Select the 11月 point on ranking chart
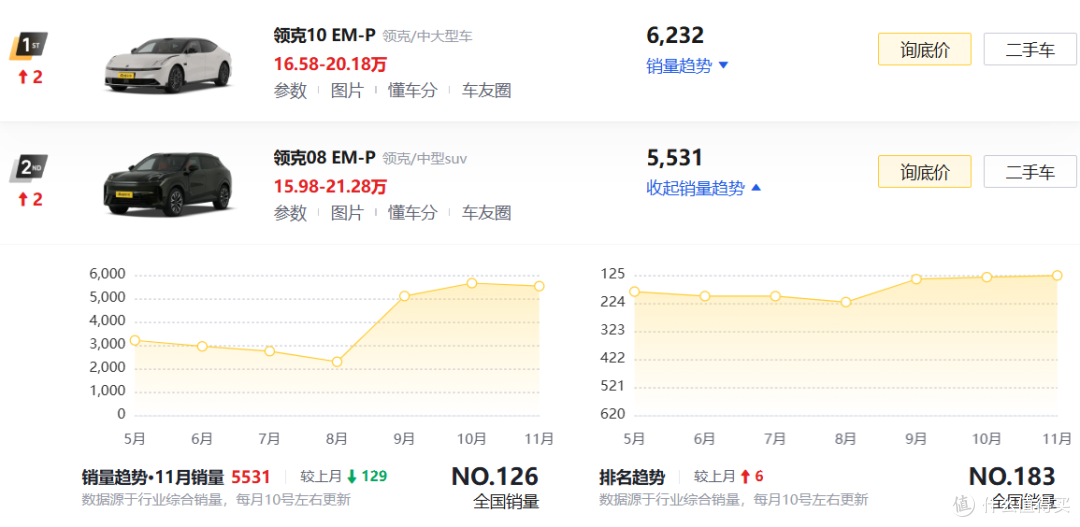 [1057, 276]
